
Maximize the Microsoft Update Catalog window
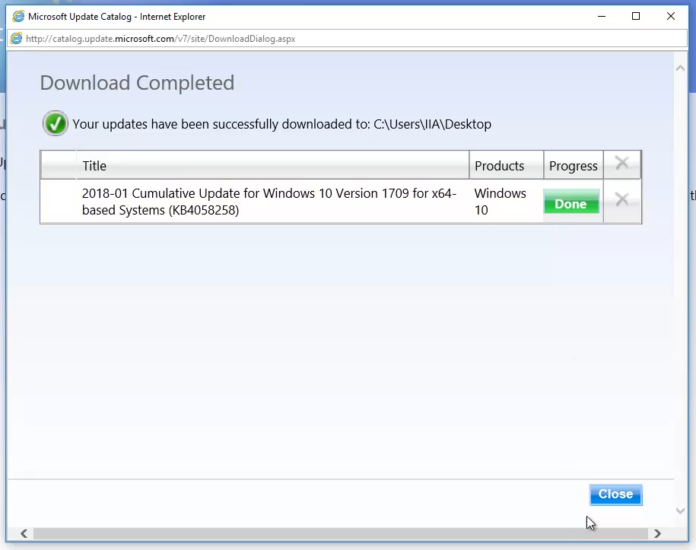point(636,16)
